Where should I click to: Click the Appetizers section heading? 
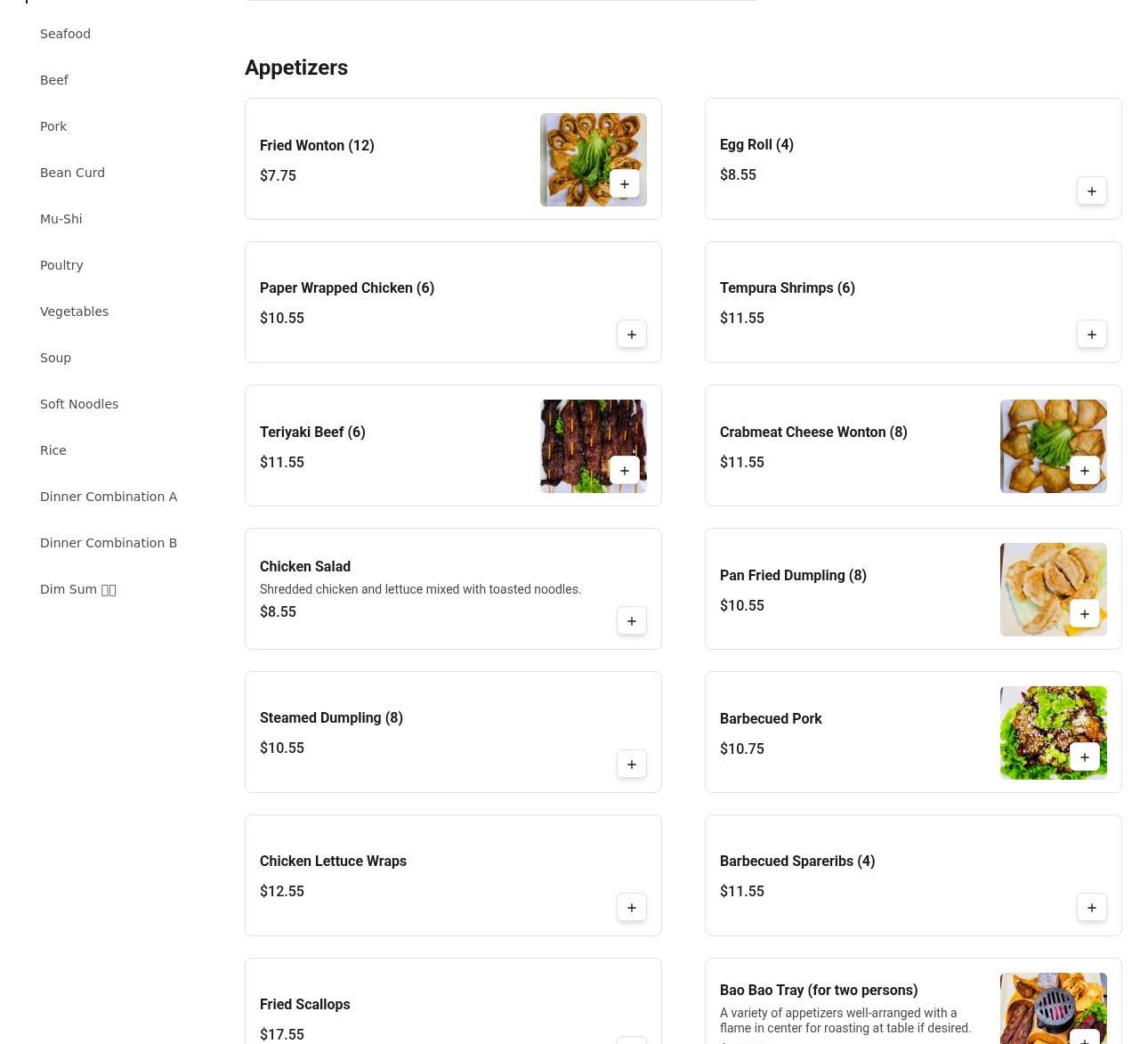tap(296, 68)
